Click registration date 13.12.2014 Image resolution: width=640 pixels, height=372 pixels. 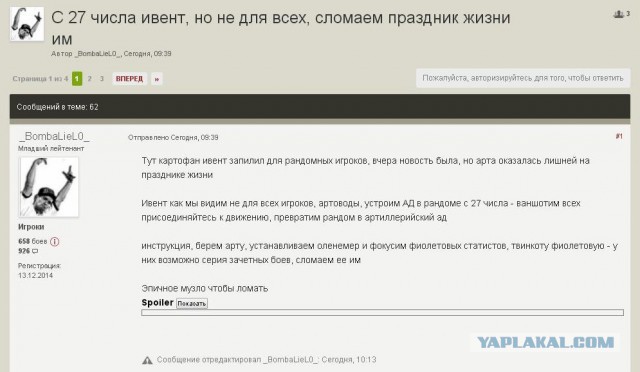[35, 275]
